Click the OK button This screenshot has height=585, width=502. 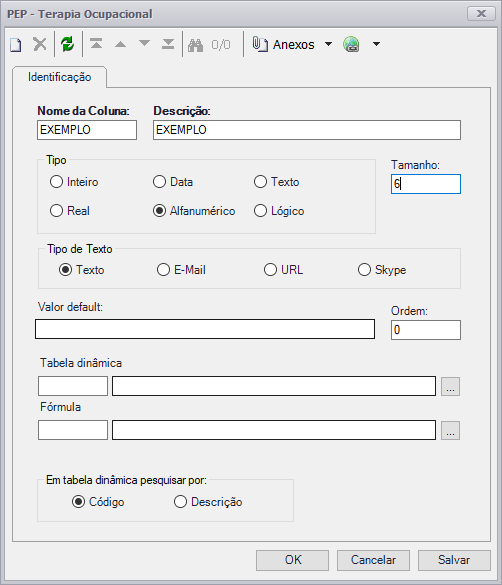click(292, 560)
